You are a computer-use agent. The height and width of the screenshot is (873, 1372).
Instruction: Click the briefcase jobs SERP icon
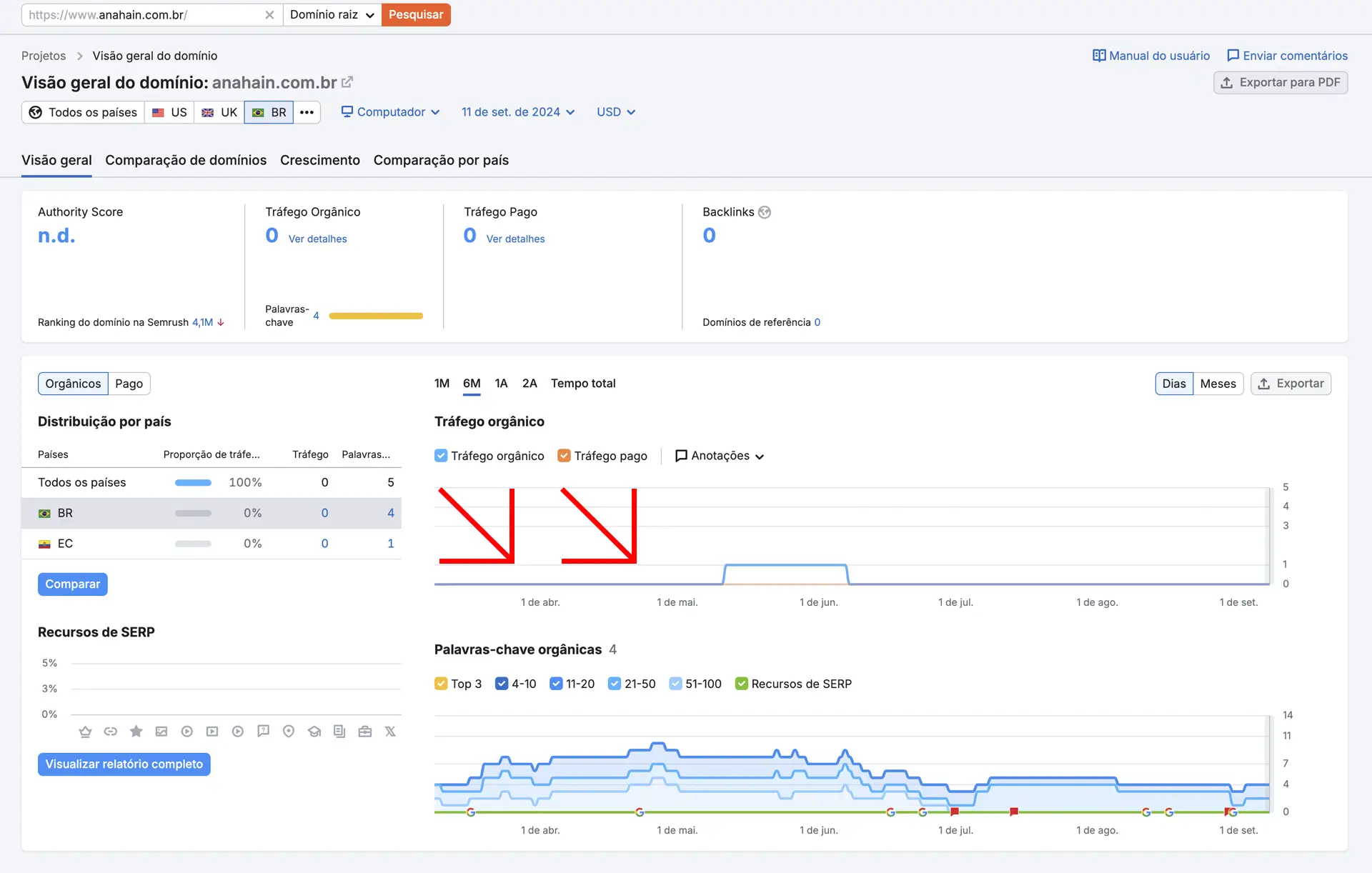pos(365,732)
